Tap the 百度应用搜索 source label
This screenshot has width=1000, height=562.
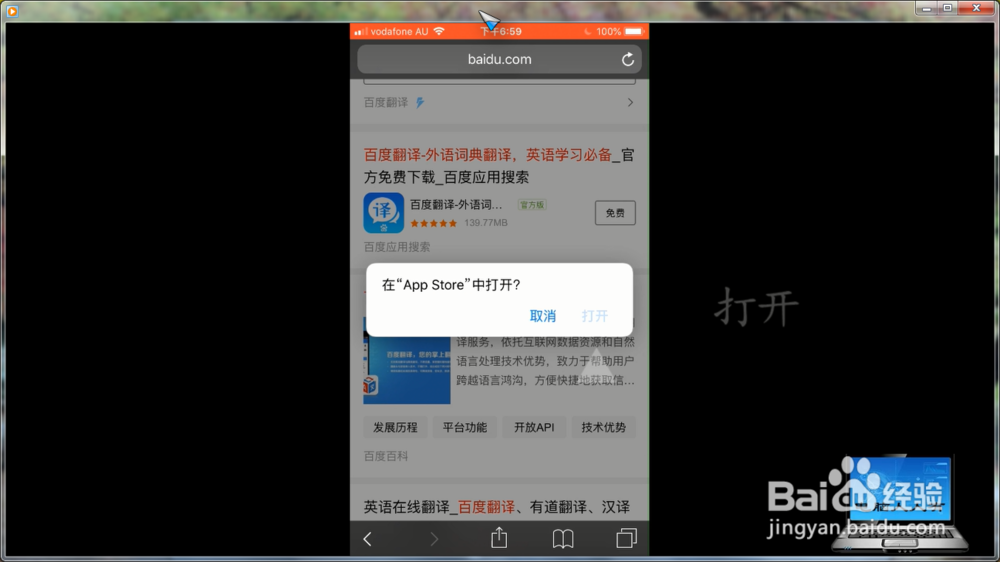(x=397, y=247)
